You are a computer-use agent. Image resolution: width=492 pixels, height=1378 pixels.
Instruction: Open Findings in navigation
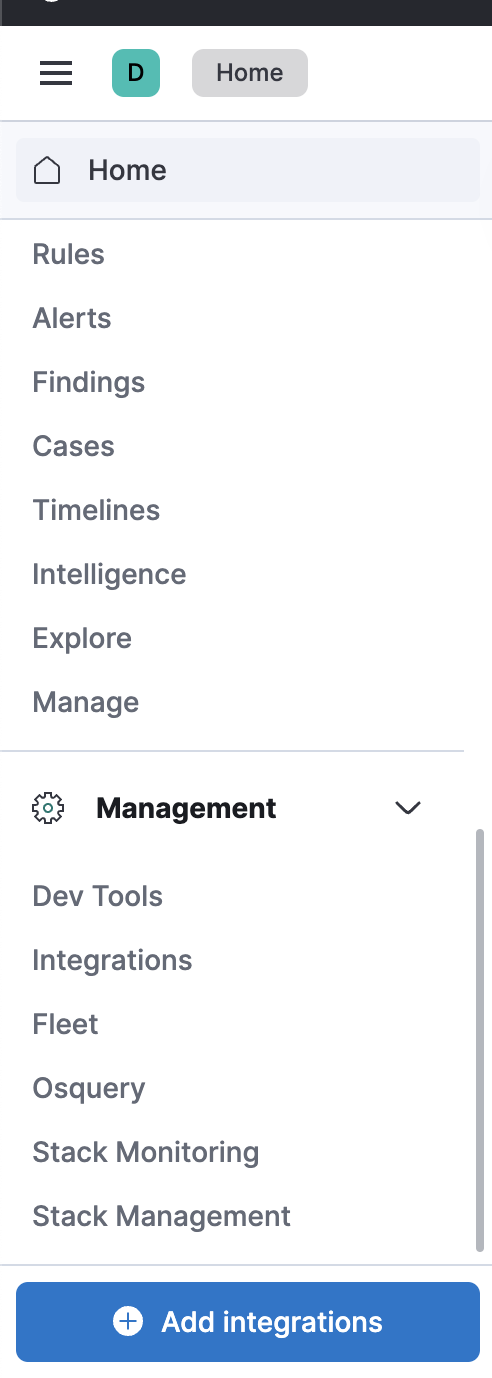(89, 382)
